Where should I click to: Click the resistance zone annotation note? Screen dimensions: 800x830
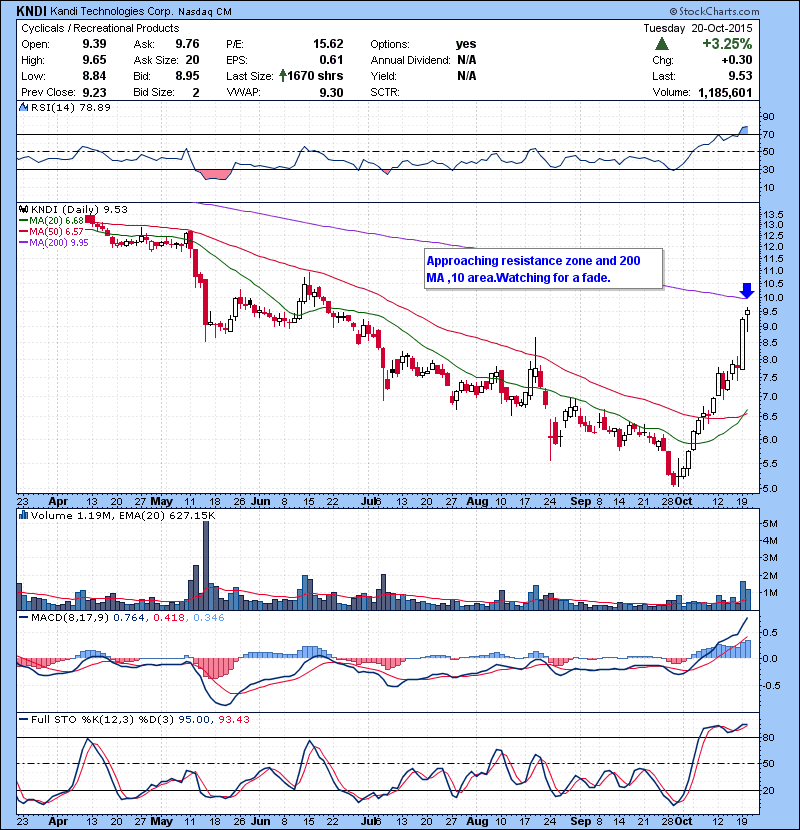coord(543,269)
